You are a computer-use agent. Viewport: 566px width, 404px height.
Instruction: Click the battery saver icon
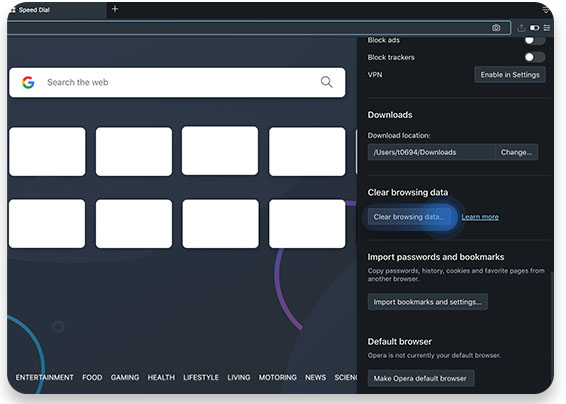pyautogui.click(x=535, y=28)
